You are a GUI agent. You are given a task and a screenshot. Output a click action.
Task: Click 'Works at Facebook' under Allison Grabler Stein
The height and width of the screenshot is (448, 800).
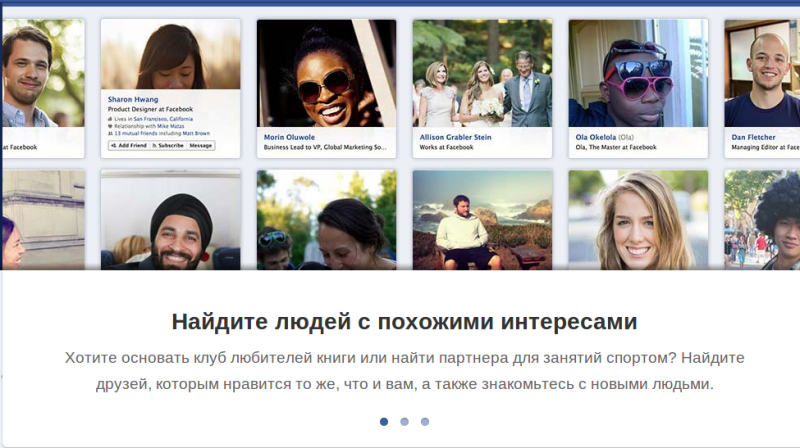pyautogui.click(x=446, y=147)
